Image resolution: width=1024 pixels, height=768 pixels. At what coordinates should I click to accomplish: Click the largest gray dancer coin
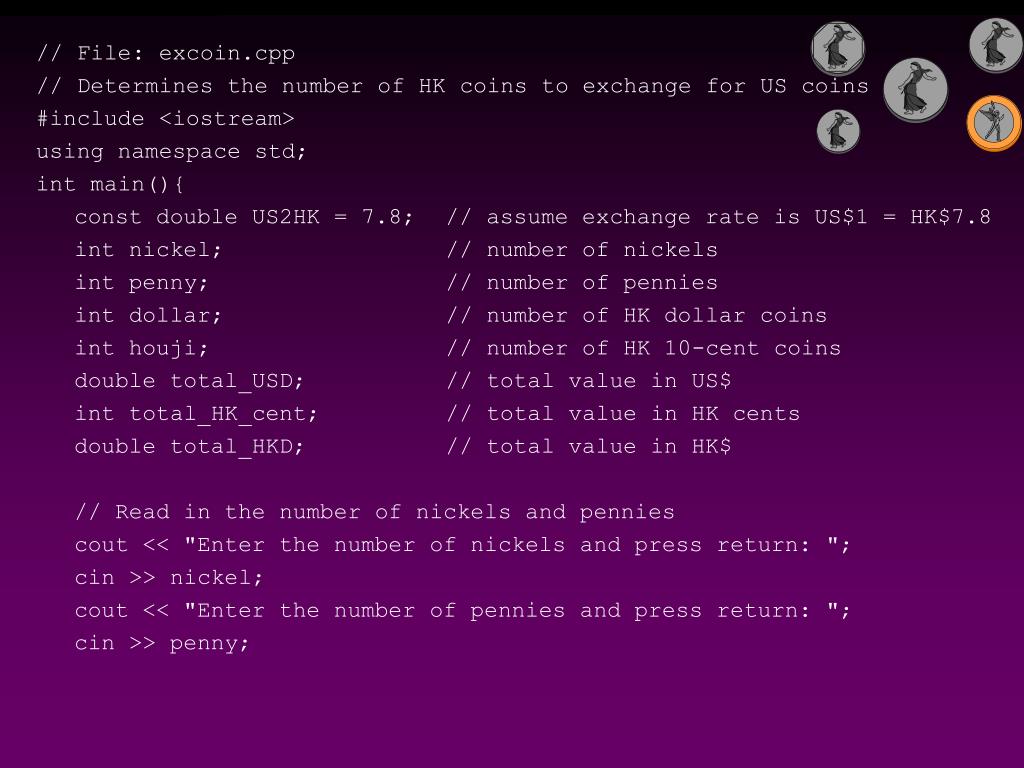click(916, 90)
